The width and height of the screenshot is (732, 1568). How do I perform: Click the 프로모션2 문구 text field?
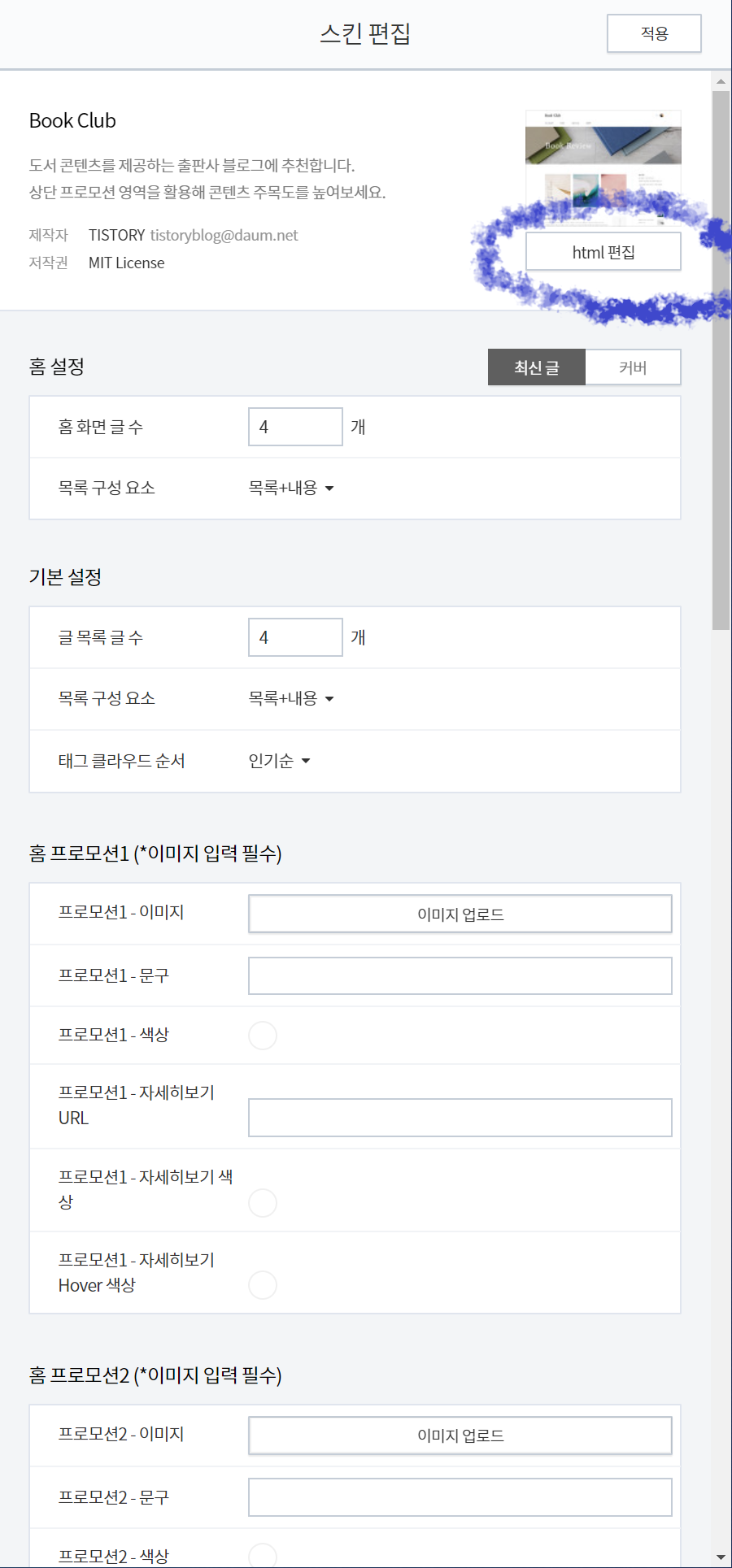click(x=460, y=1497)
